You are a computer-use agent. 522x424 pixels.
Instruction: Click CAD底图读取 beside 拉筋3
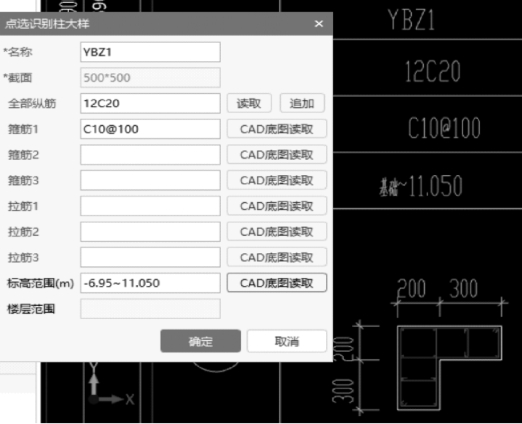click(x=277, y=257)
